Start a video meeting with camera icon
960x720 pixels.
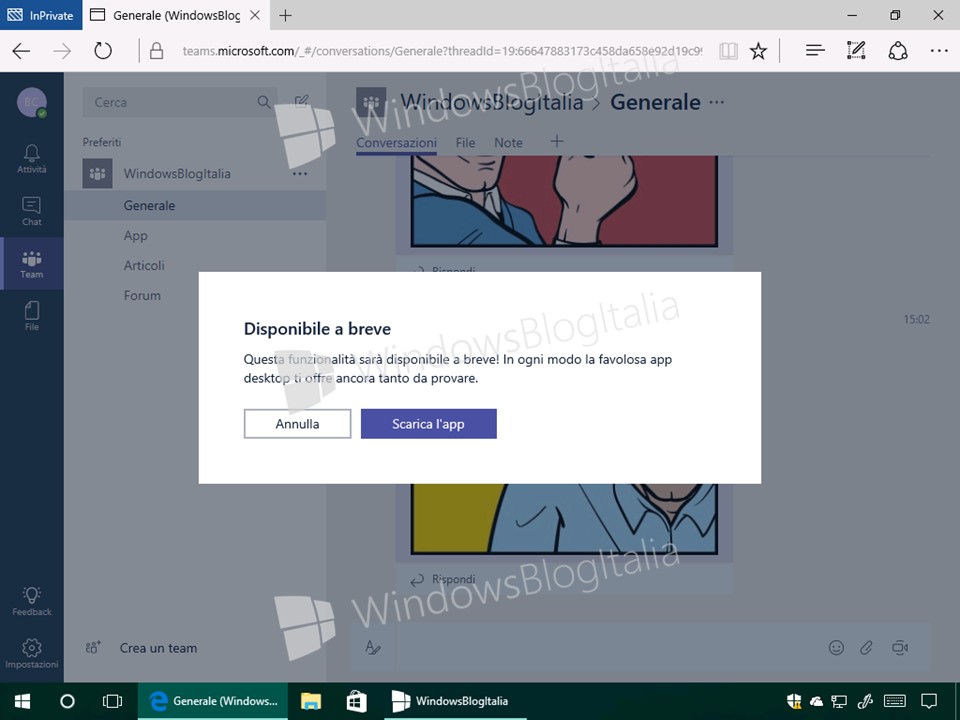pyautogui.click(x=900, y=648)
